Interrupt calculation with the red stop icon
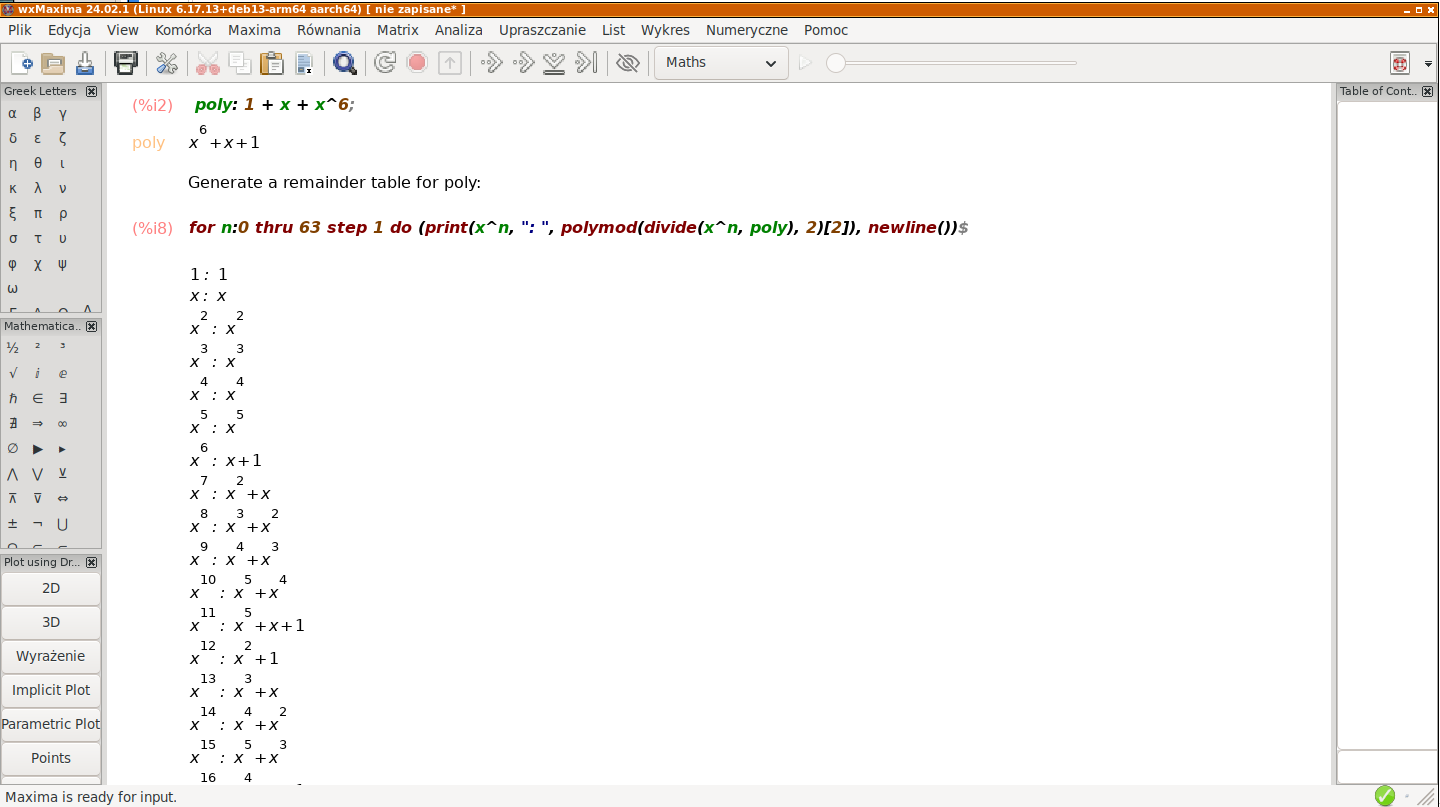 point(417,63)
